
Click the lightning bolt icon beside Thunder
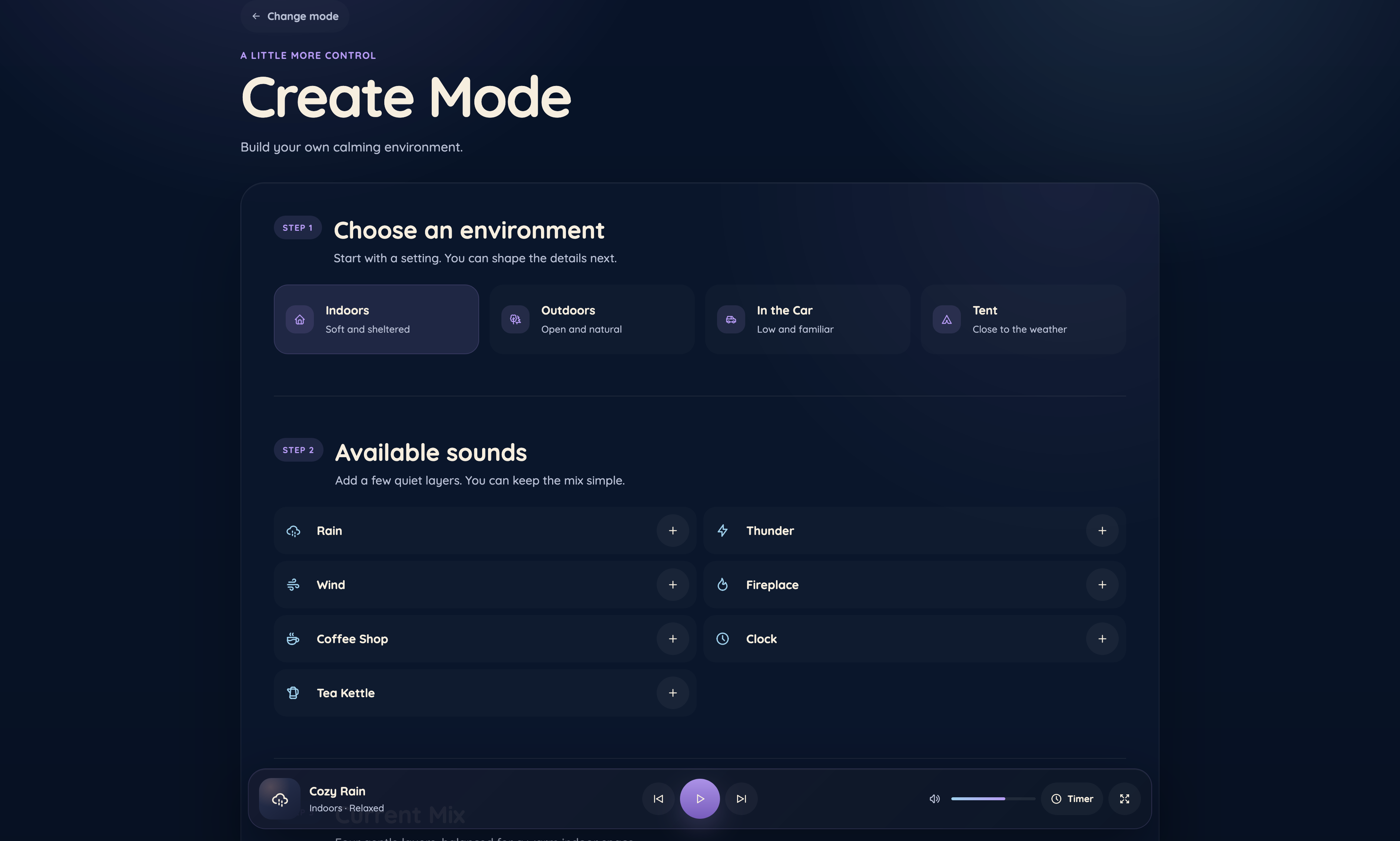click(x=722, y=531)
